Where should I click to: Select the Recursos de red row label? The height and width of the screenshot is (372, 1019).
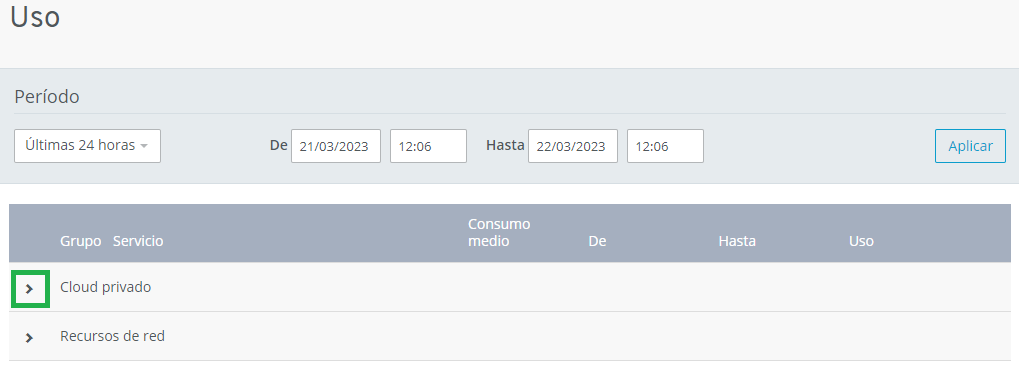point(112,336)
